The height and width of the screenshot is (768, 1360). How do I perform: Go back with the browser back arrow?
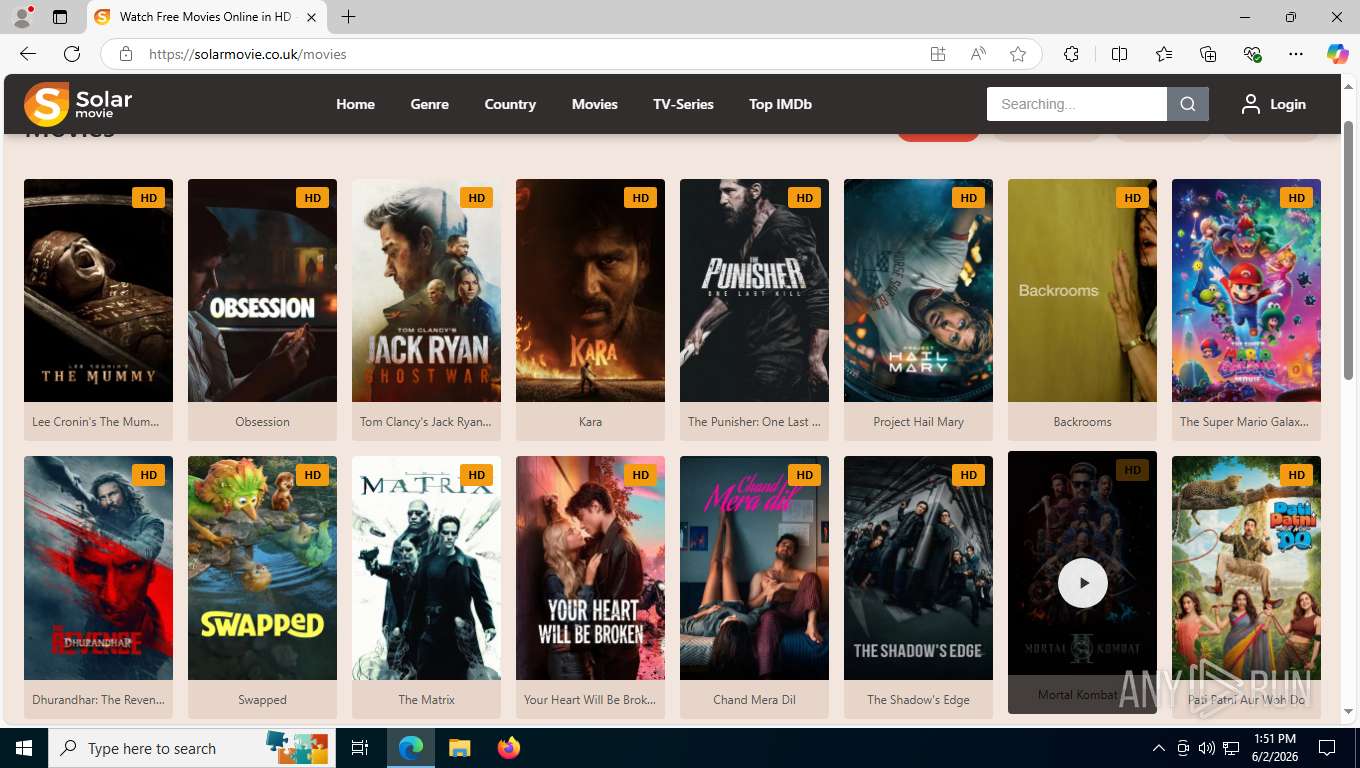[28, 54]
